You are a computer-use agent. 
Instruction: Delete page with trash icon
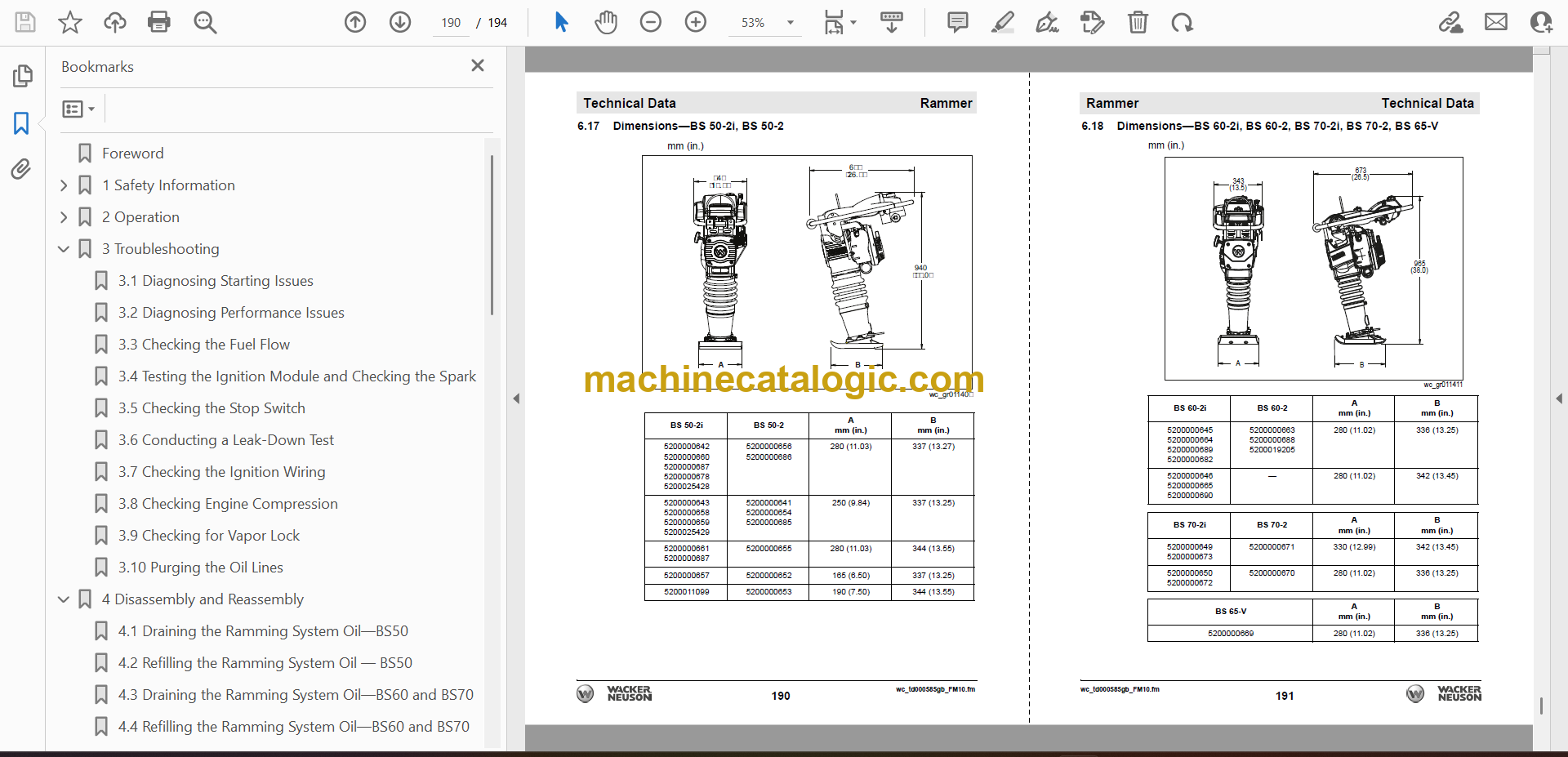pos(1138,22)
